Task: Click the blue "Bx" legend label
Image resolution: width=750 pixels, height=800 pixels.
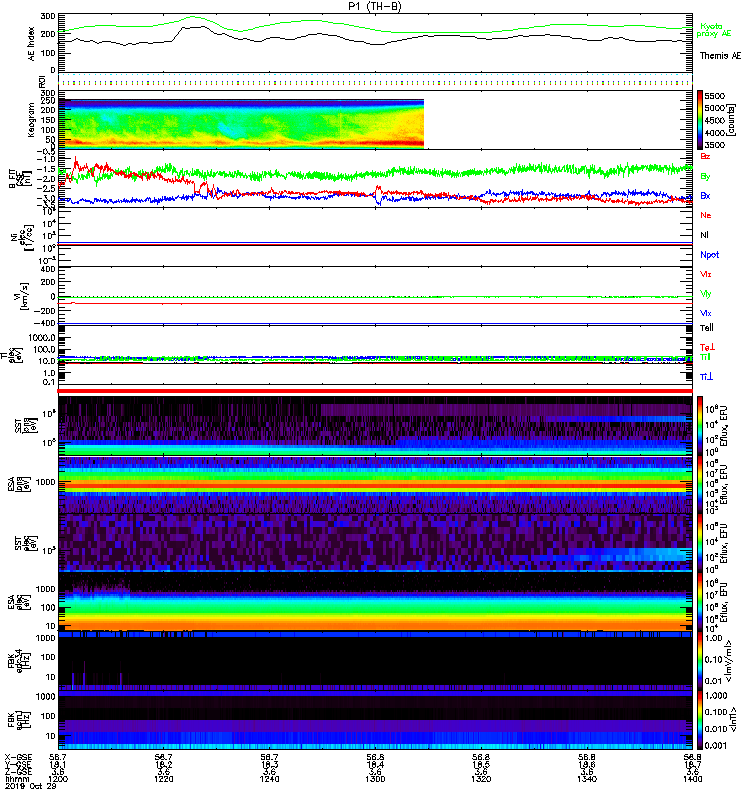Action: pyautogui.click(x=705, y=195)
